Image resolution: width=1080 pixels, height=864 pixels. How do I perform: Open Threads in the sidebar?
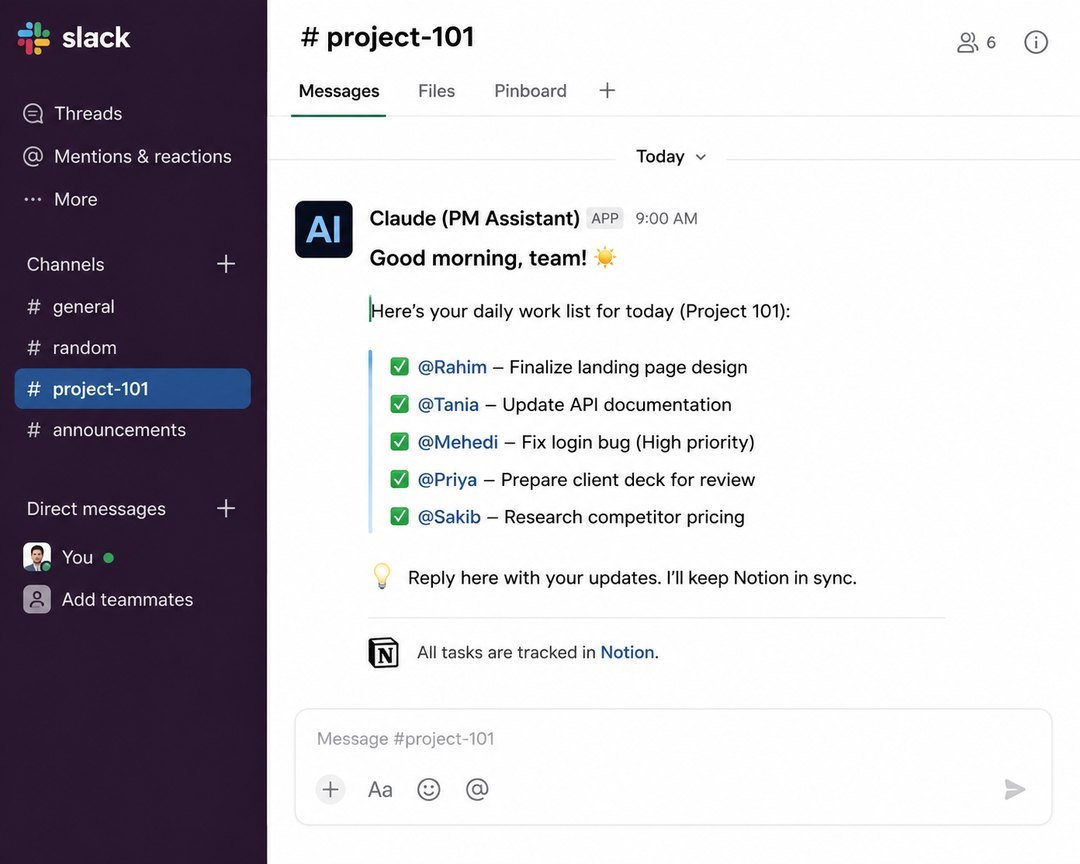(x=73, y=114)
